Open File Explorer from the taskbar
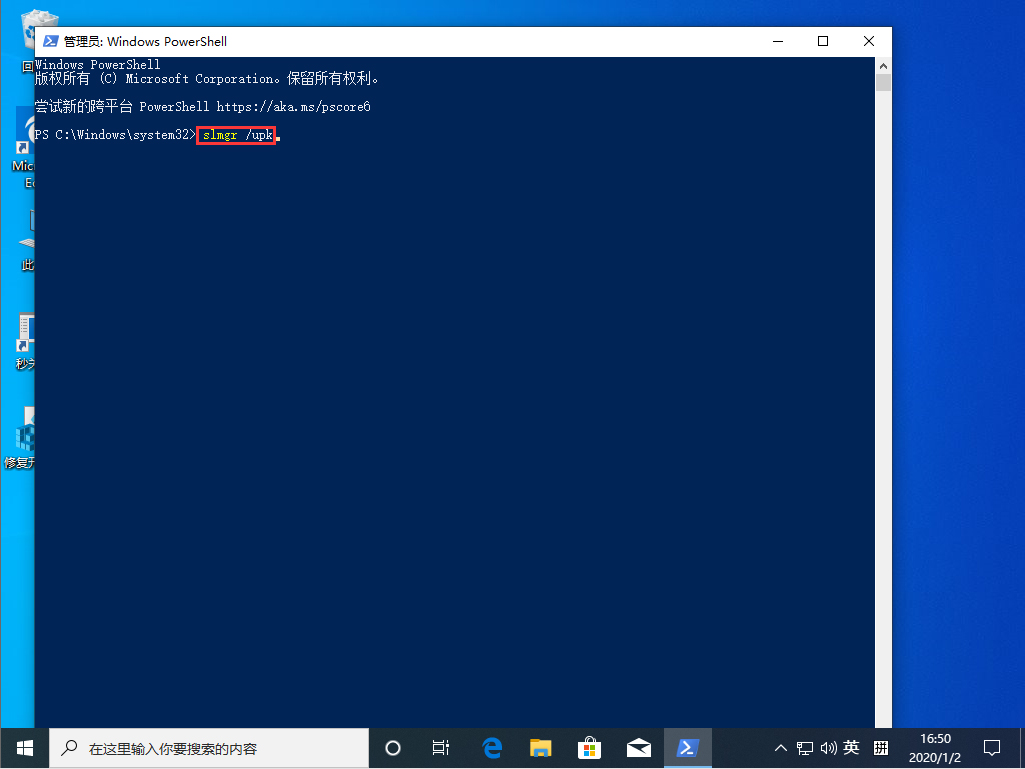The width and height of the screenshot is (1025, 769). click(x=540, y=747)
